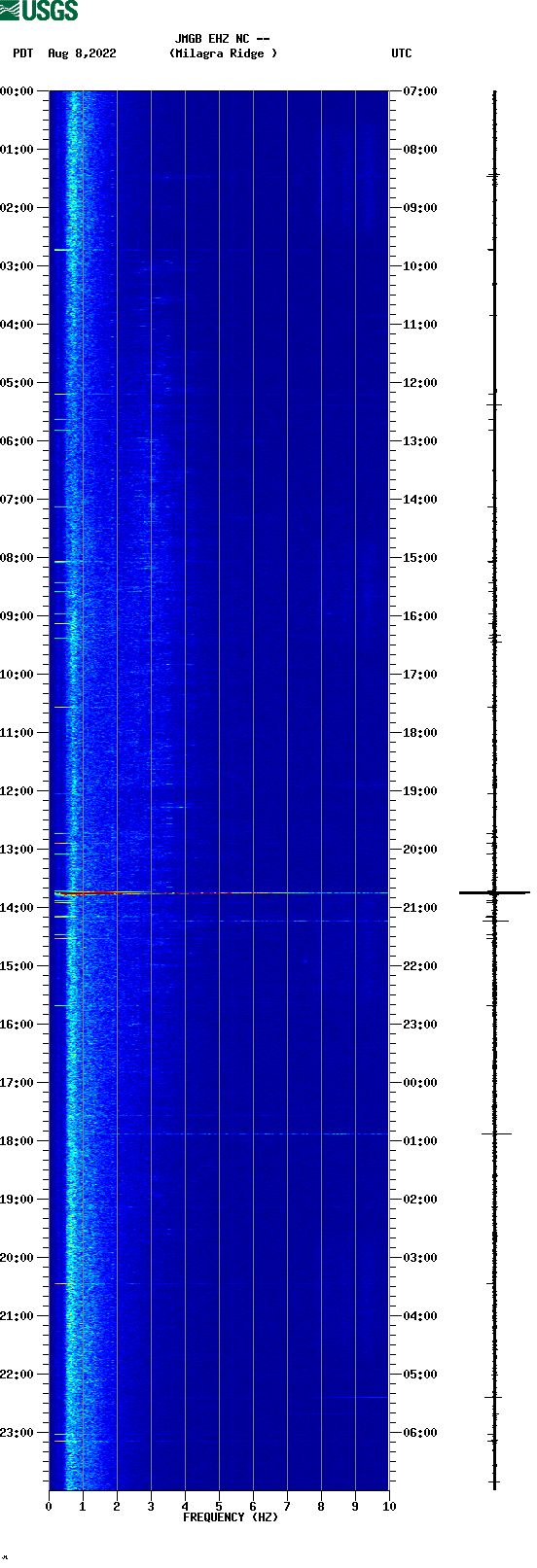
Task: Click the UTC timezone label
Action: [x=402, y=53]
